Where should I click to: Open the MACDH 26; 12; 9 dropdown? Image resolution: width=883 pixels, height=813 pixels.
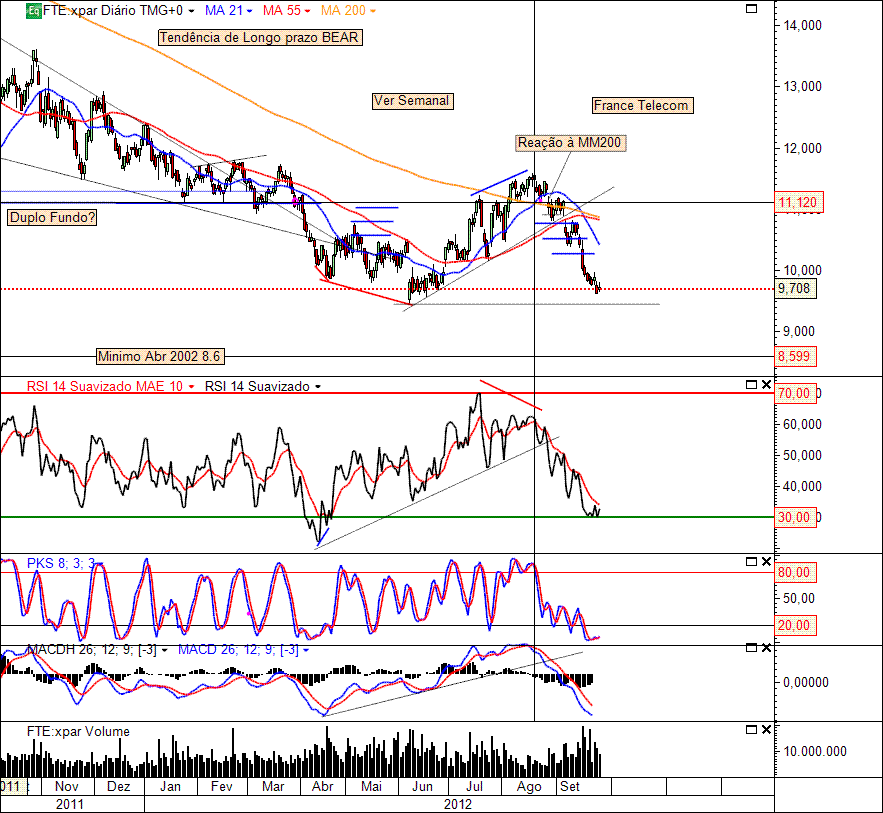click(x=164, y=650)
